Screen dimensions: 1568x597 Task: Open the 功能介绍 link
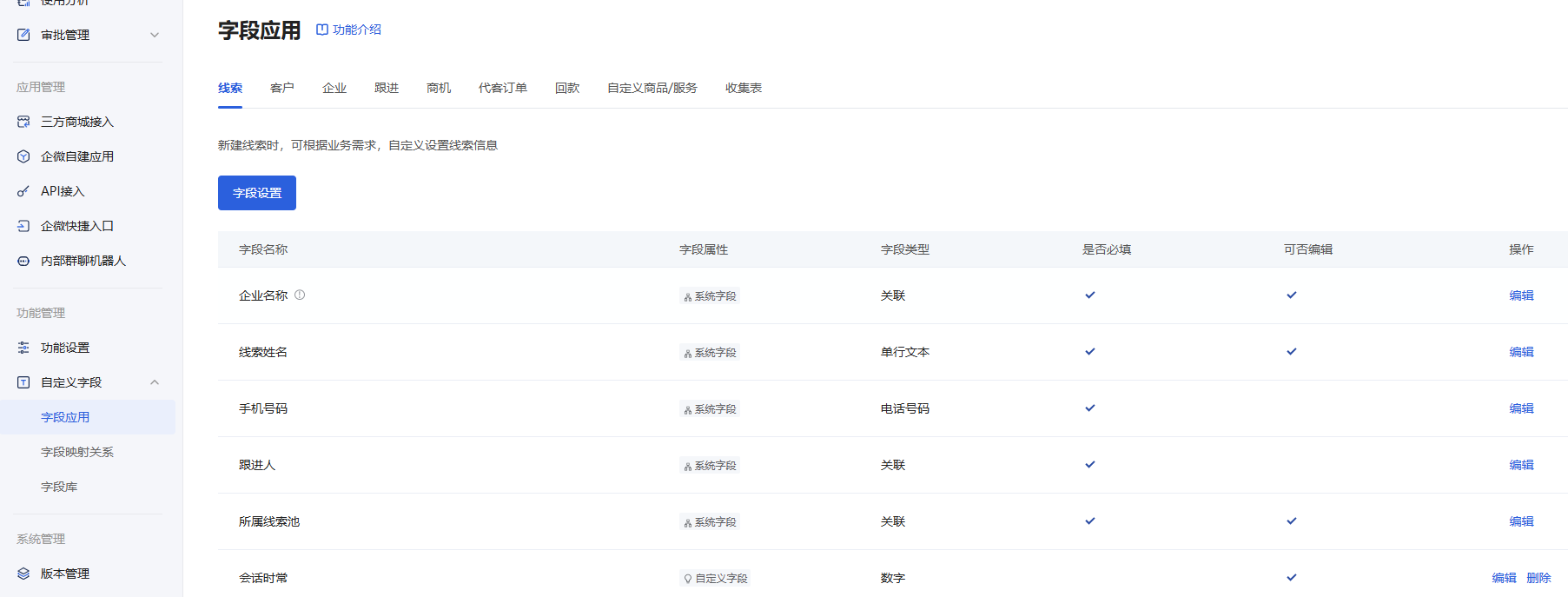point(357,30)
